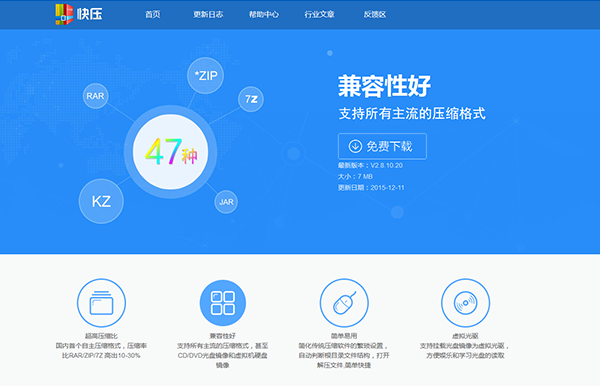This screenshot has height=386, width=600.
Task: Click the 兼容性好 grid icon
Action: (x=223, y=303)
